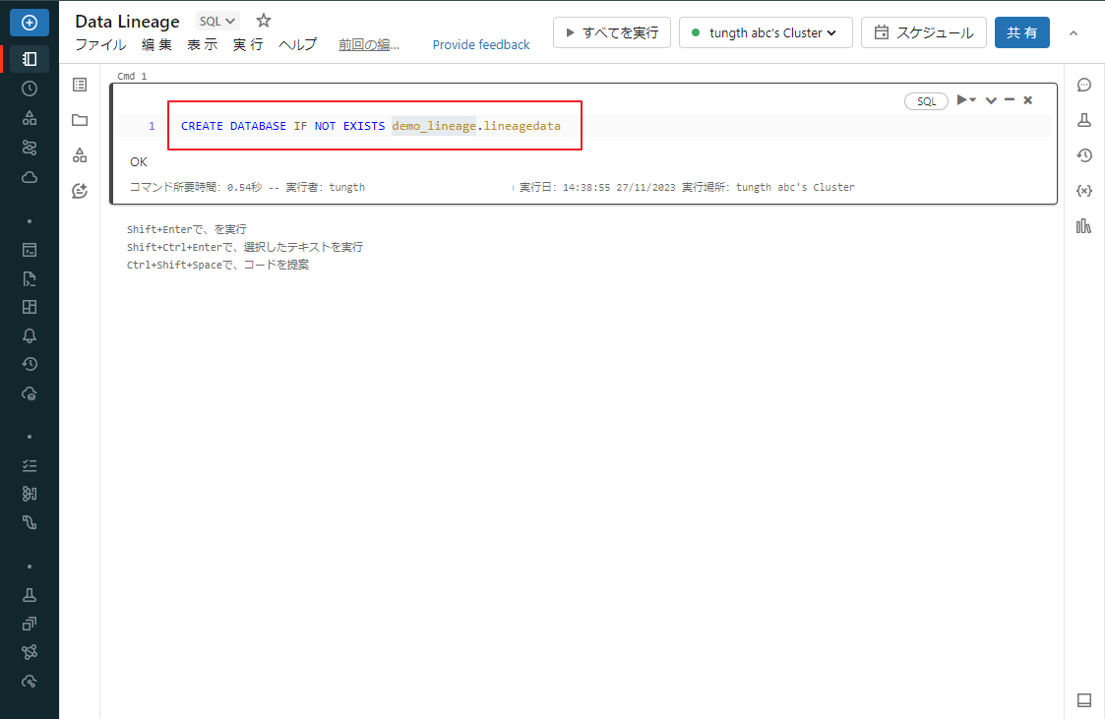The width and height of the screenshot is (1105, 719).
Task: Open the 表示 menu
Action: [x=202, y=44]
